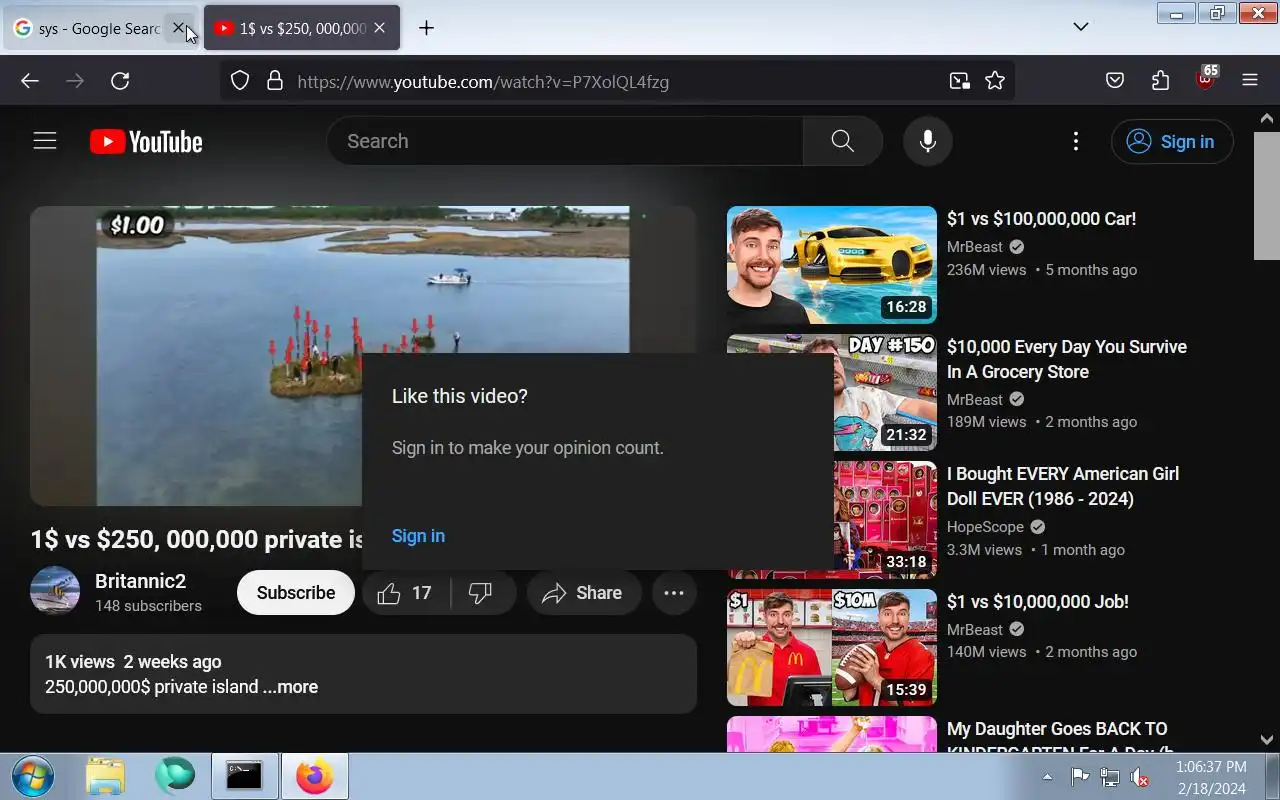Share the video

583,593
